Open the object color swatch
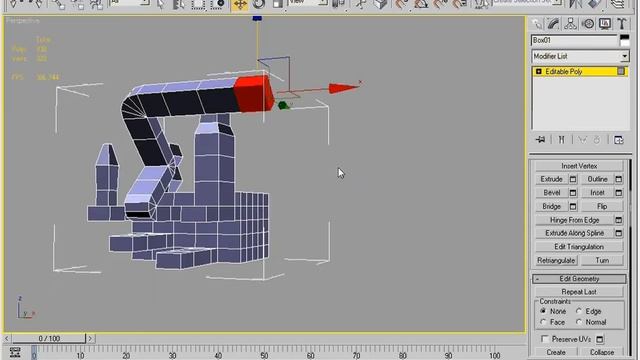The height and width of the screenshot is (360, 640). (624, 40)
